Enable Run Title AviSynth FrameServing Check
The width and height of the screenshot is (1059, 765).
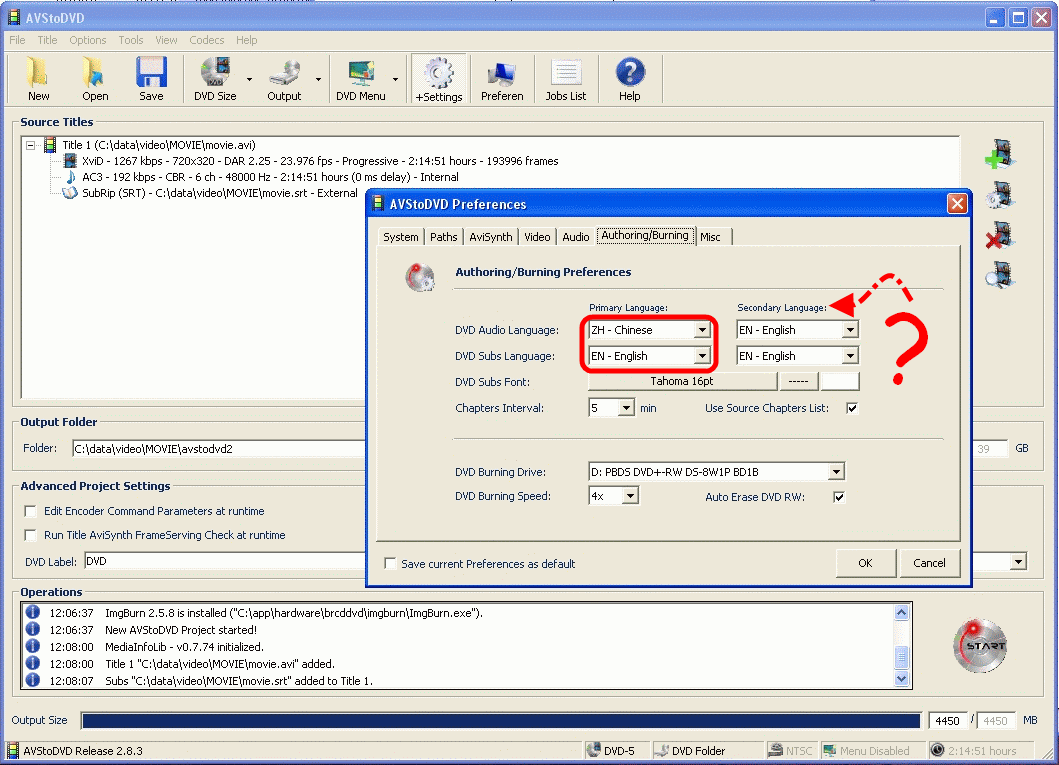coord(30,535)
